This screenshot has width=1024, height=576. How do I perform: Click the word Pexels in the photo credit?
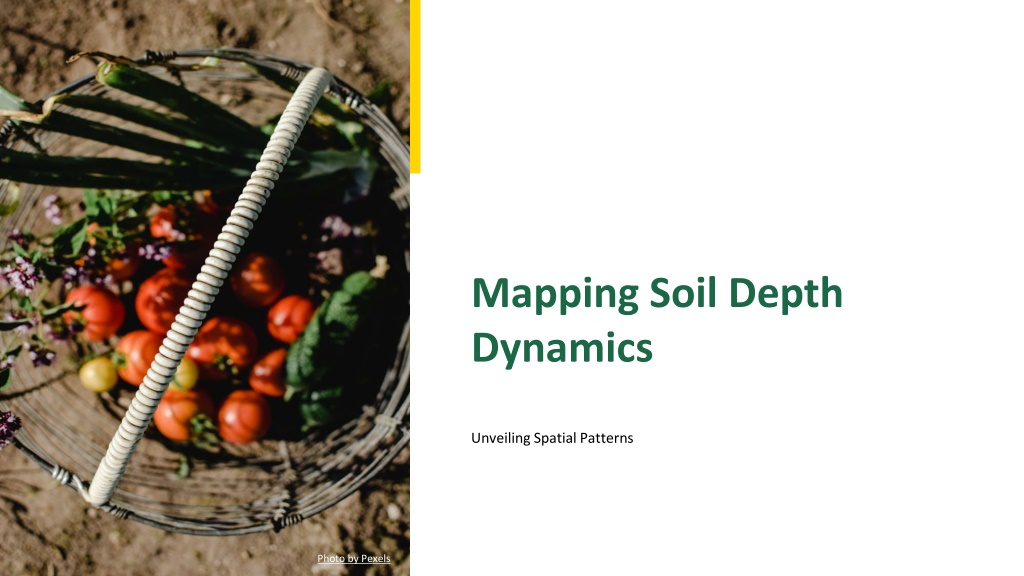(373, 558)
